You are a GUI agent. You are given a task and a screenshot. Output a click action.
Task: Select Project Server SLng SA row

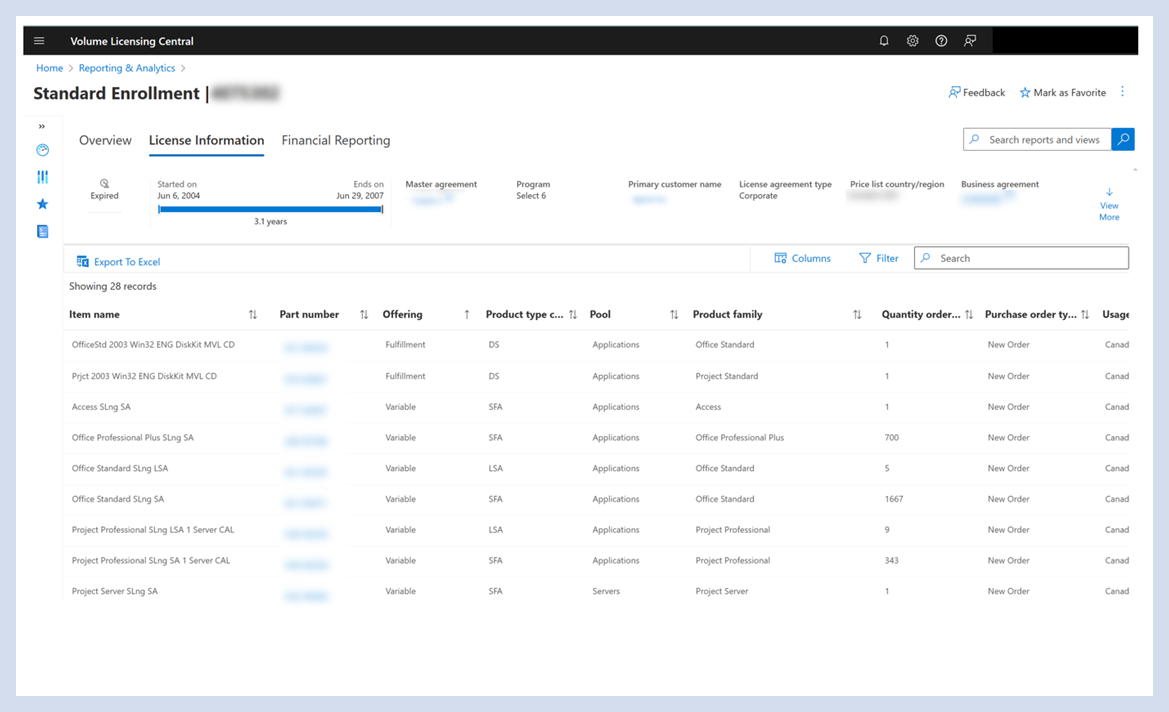[596, 591]
